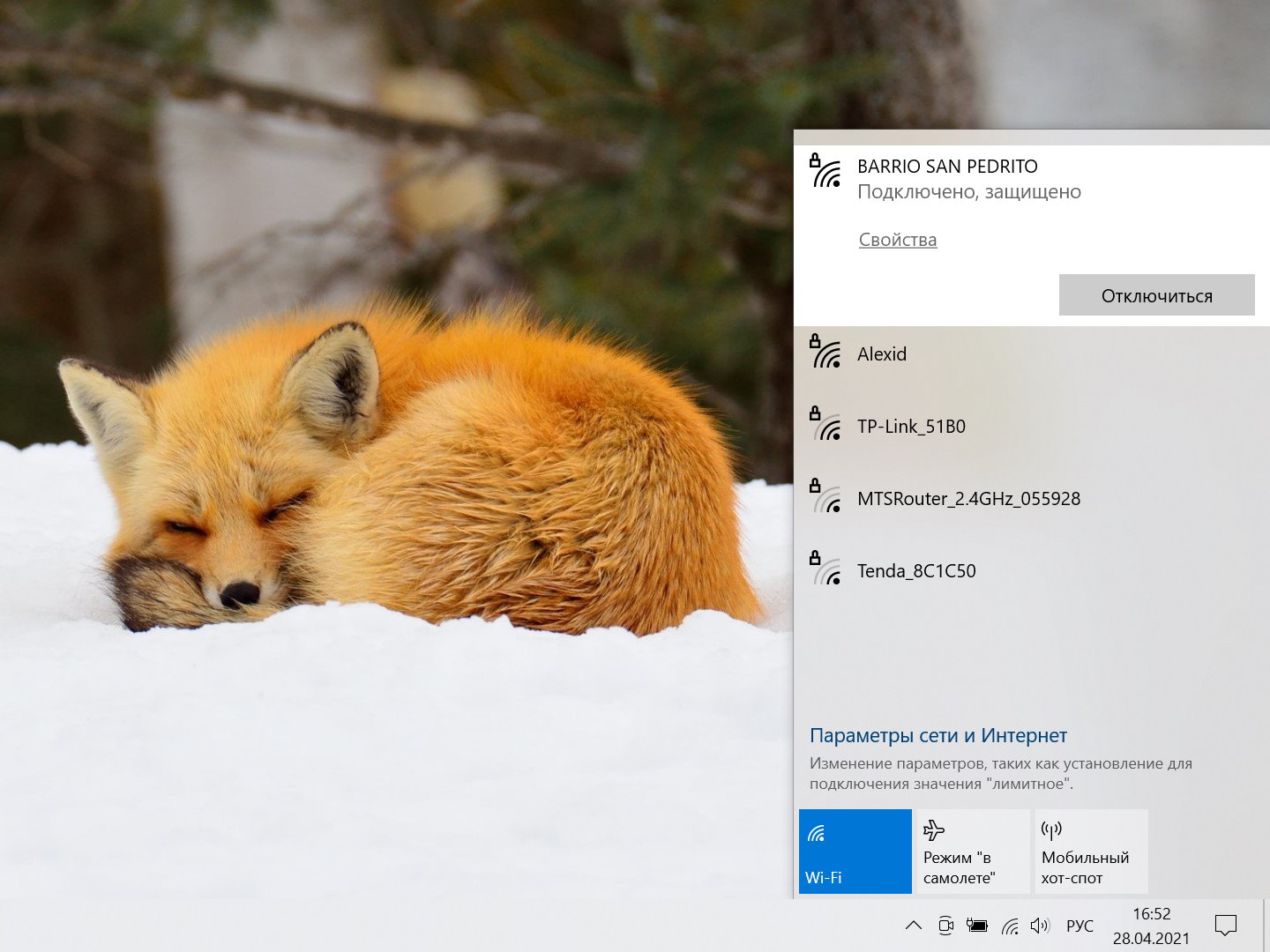The image size is (1270, 952).
Task: Select the MTSRouter_2.4GHz_055928 network name
Action: [x=968, y=499]
